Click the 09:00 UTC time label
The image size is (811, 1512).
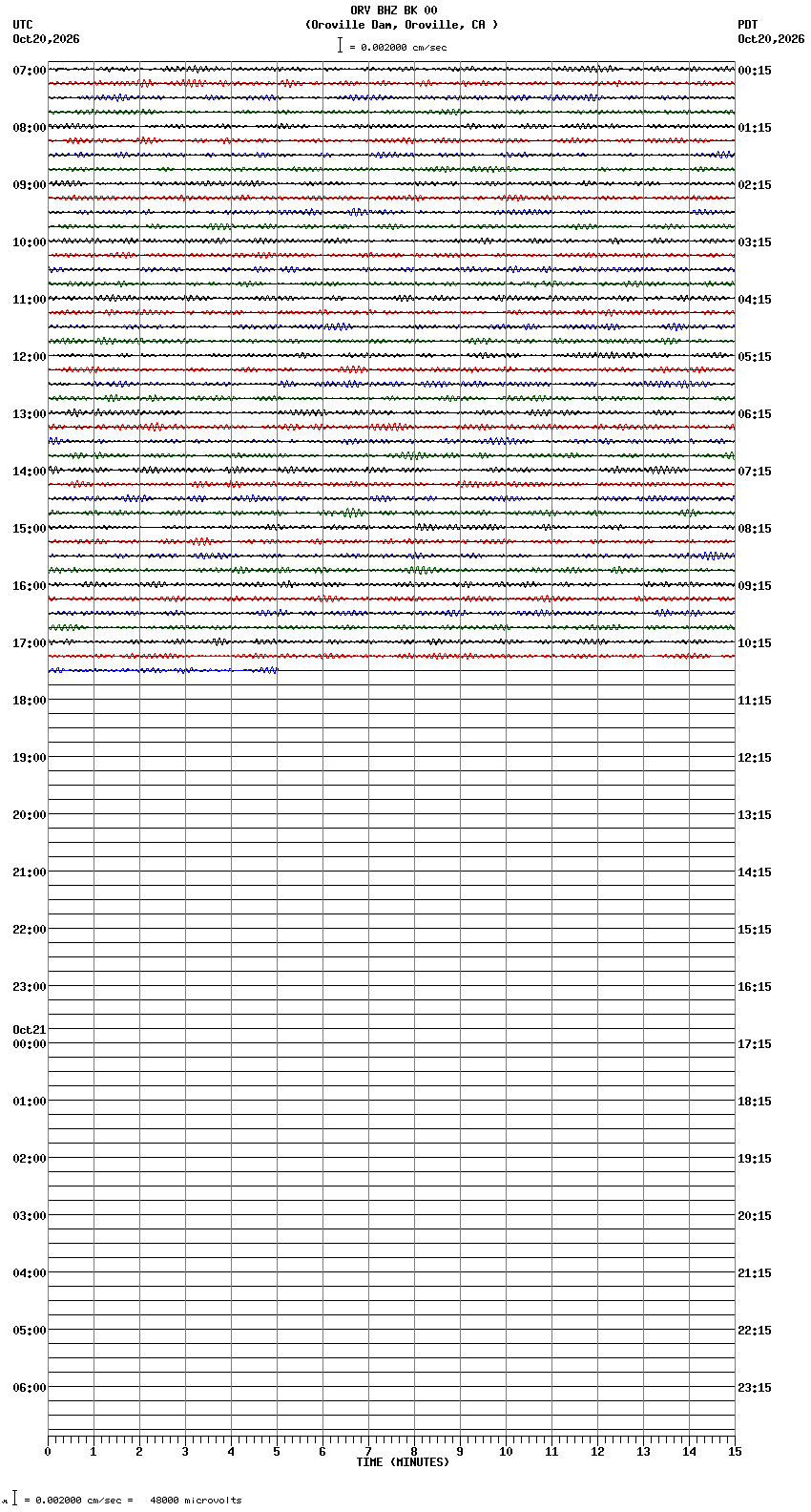[30, 185]
